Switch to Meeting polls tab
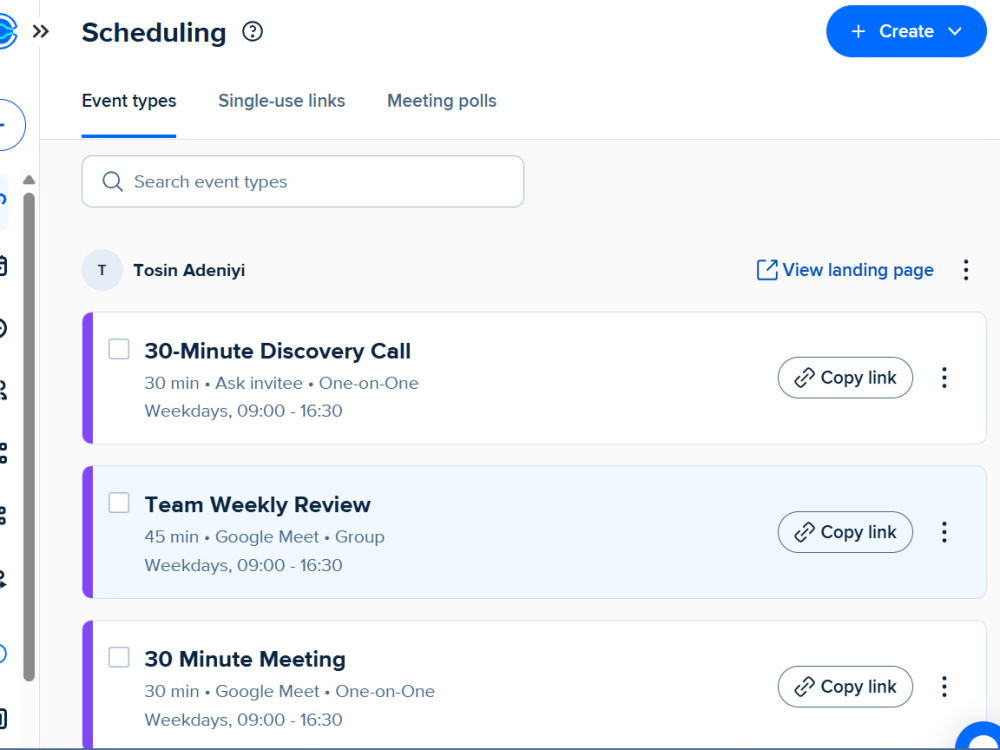 click(441, 101)
